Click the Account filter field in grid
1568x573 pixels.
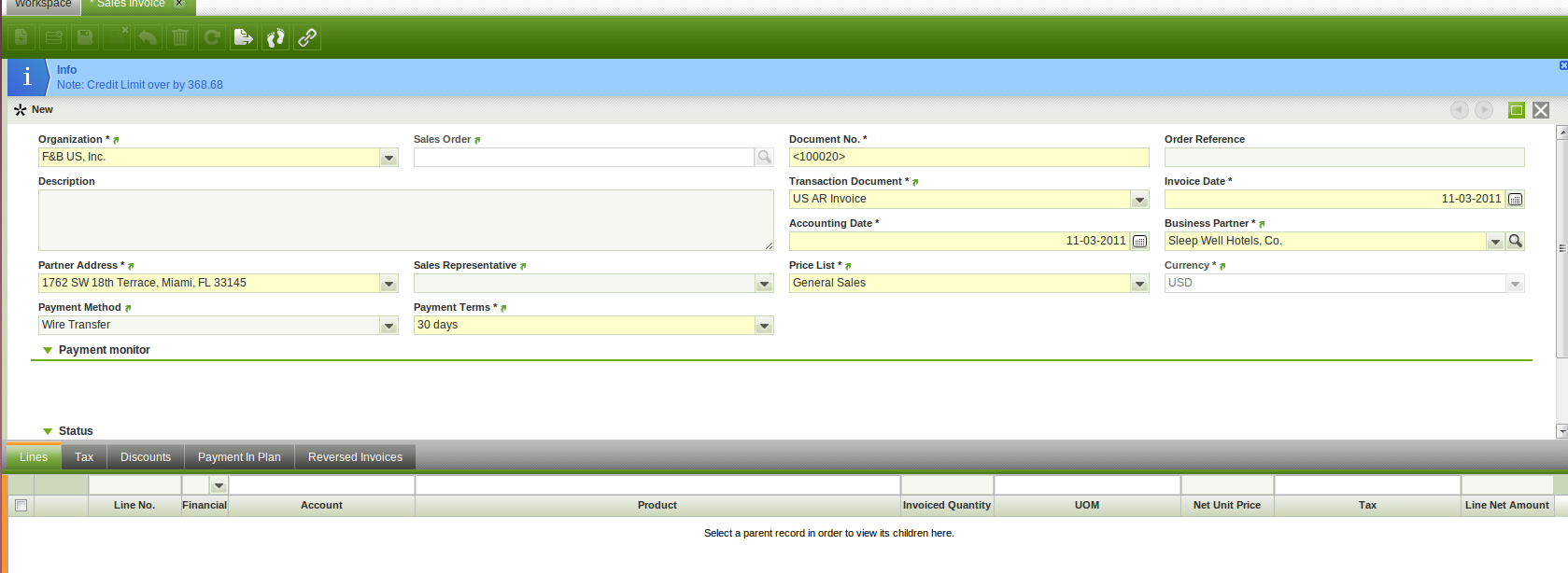click(321, 485)
